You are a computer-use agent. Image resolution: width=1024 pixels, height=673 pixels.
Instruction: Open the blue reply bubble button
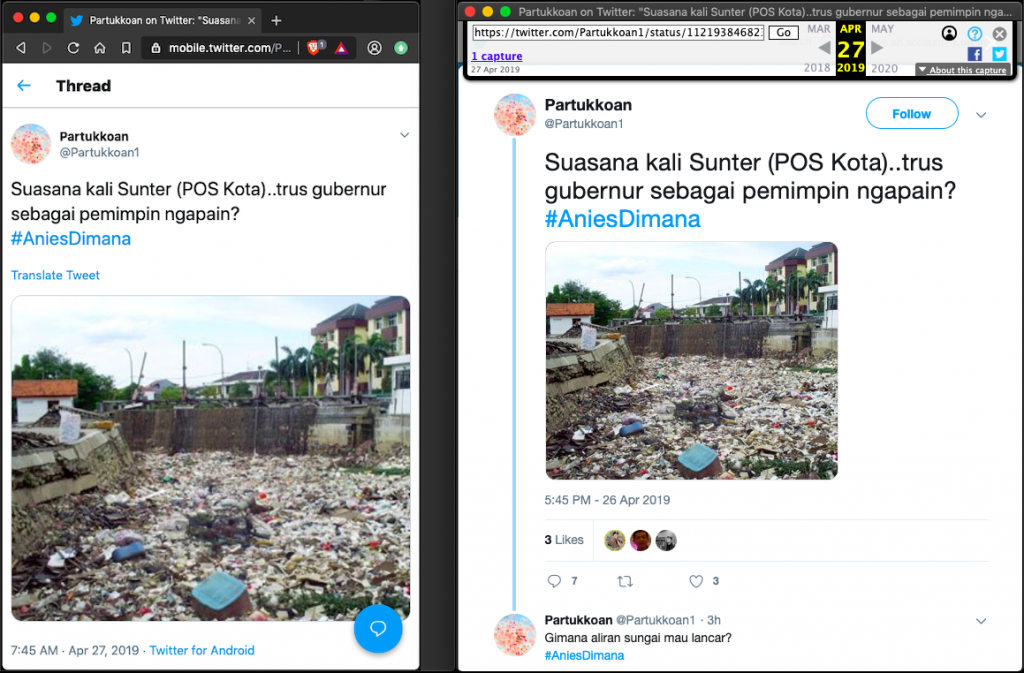(378, 628)
